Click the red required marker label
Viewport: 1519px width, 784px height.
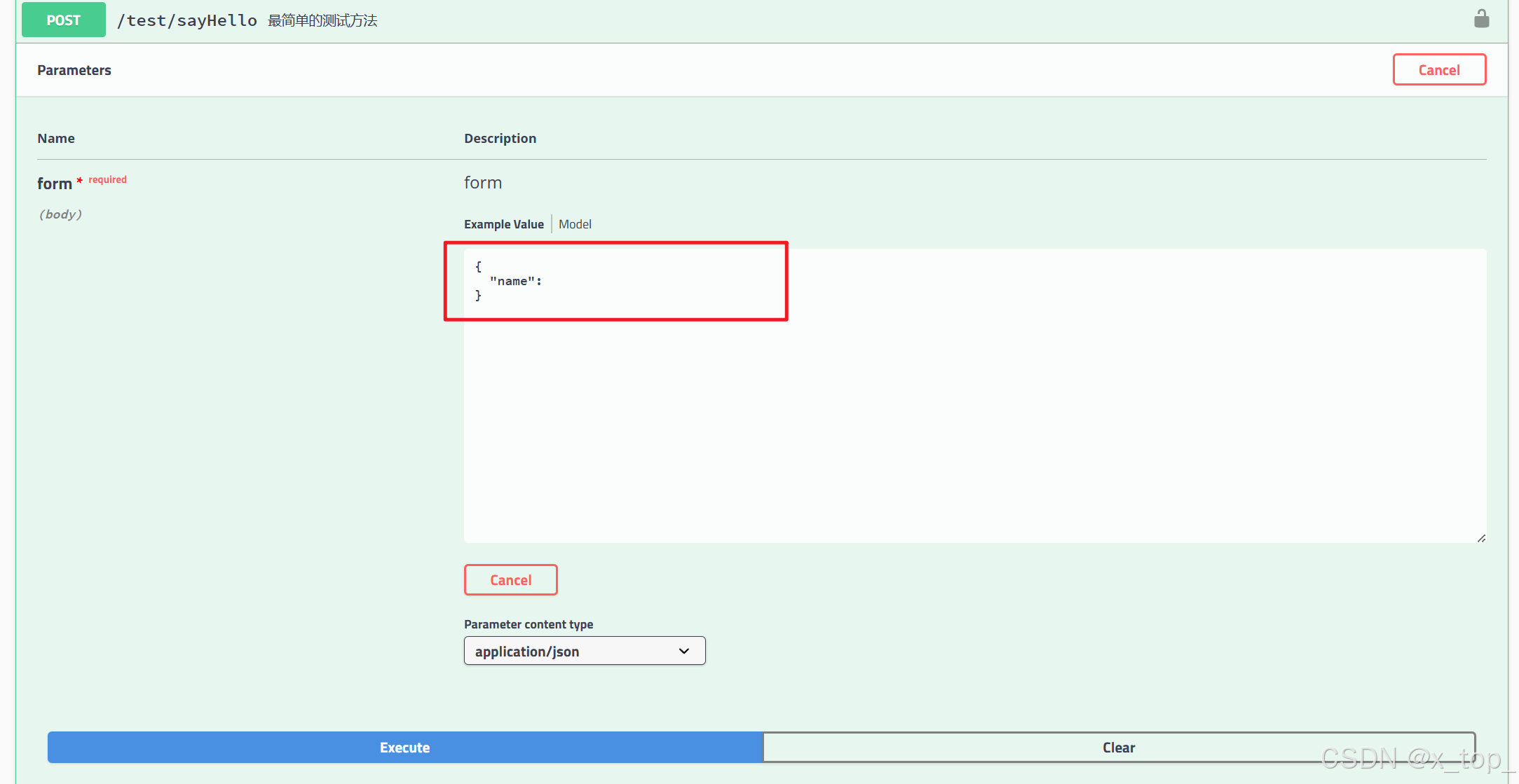coord(107,180)
